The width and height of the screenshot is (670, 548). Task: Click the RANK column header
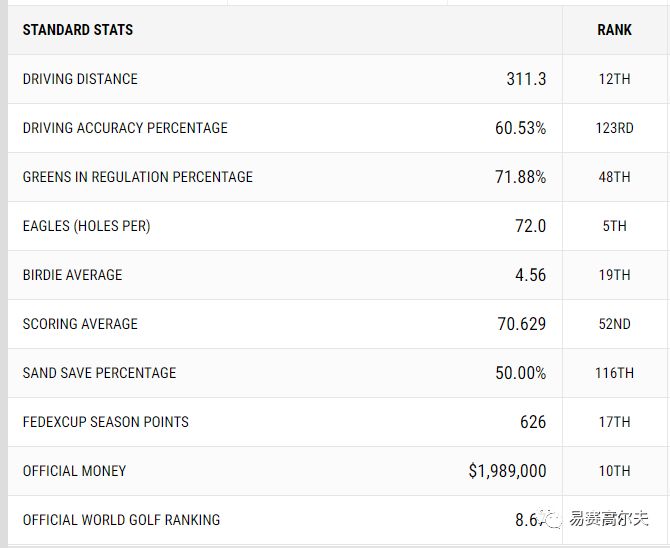(614, 30)
